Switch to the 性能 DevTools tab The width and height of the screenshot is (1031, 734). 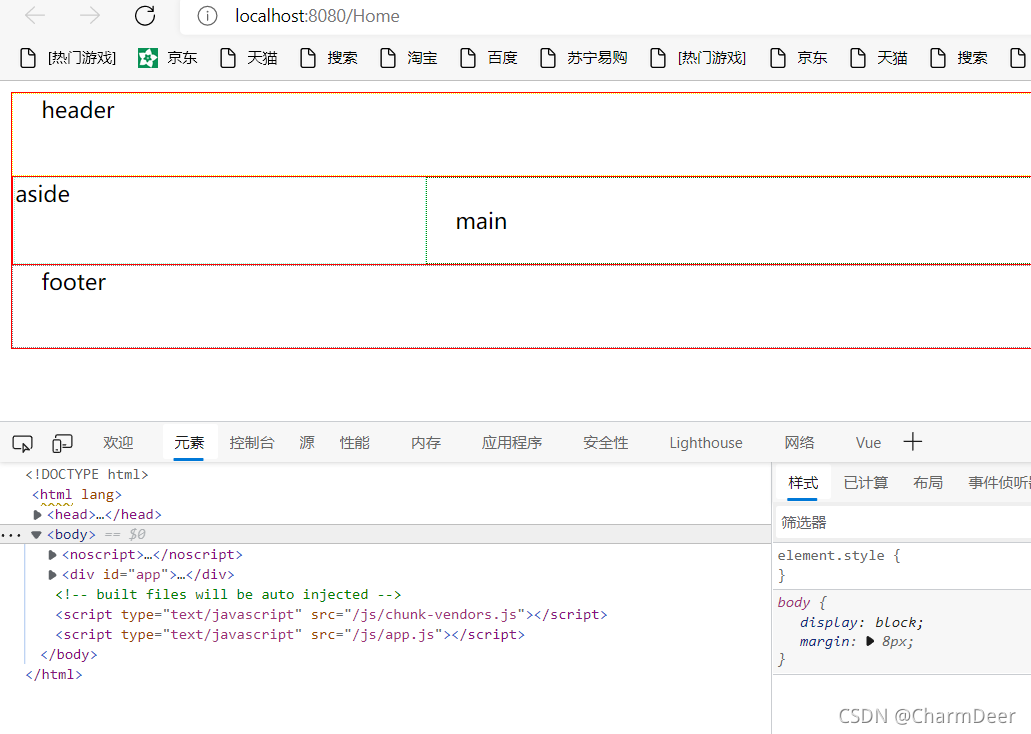[x=354, y=443]
